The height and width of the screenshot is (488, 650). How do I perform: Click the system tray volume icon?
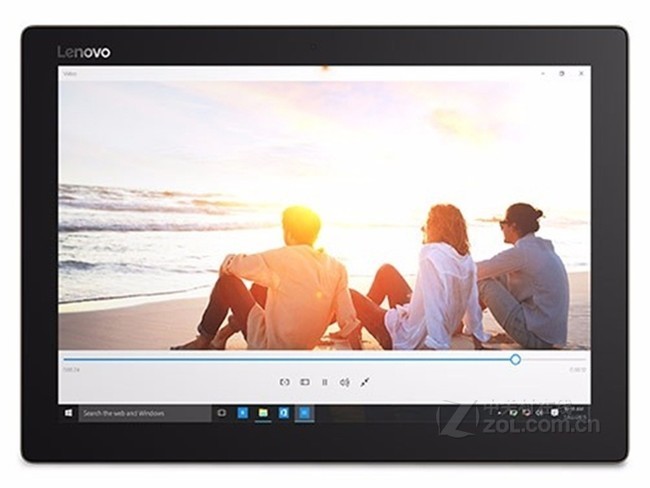pos(539,413)
